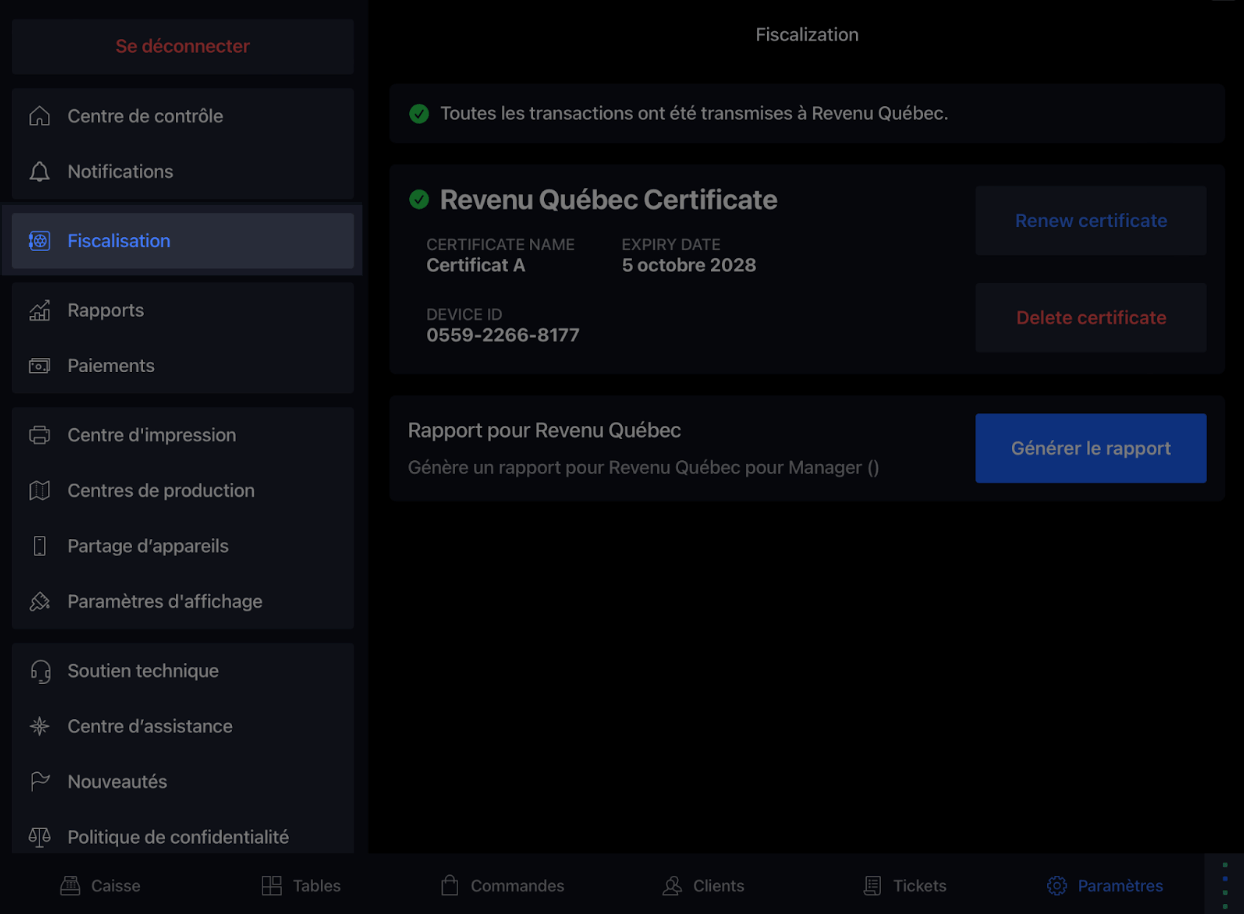Open Centre de contrôle menu item
This screenshot has height=914, width=1244.
coord(183,116)
